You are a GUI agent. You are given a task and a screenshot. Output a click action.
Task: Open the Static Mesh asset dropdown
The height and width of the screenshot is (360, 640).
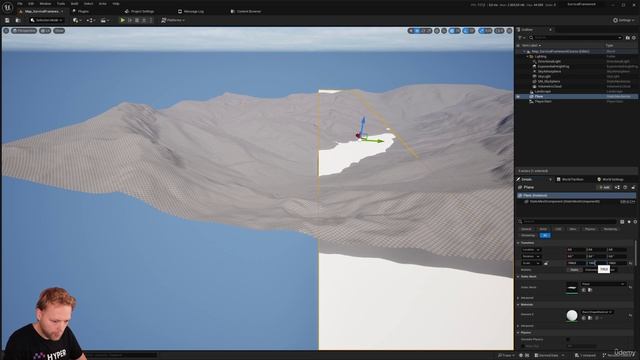(603, 284)
